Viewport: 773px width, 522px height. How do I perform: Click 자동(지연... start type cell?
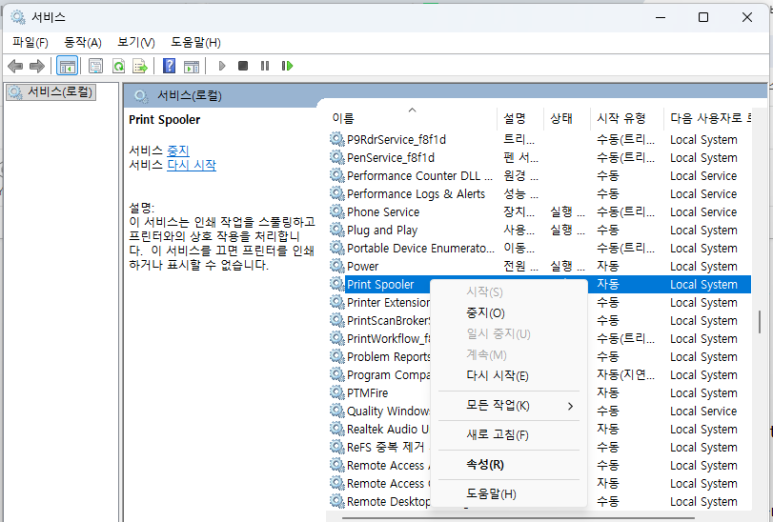(x=625, y=375)
